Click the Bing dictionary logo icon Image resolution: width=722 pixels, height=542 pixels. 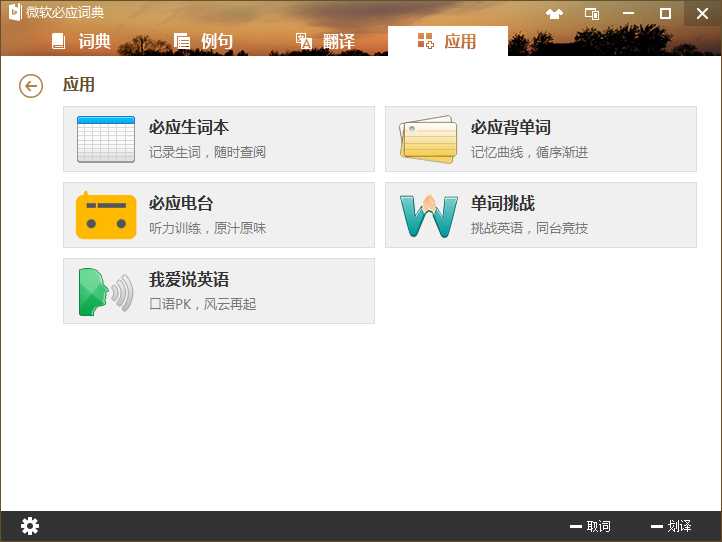tap(15, 12)
